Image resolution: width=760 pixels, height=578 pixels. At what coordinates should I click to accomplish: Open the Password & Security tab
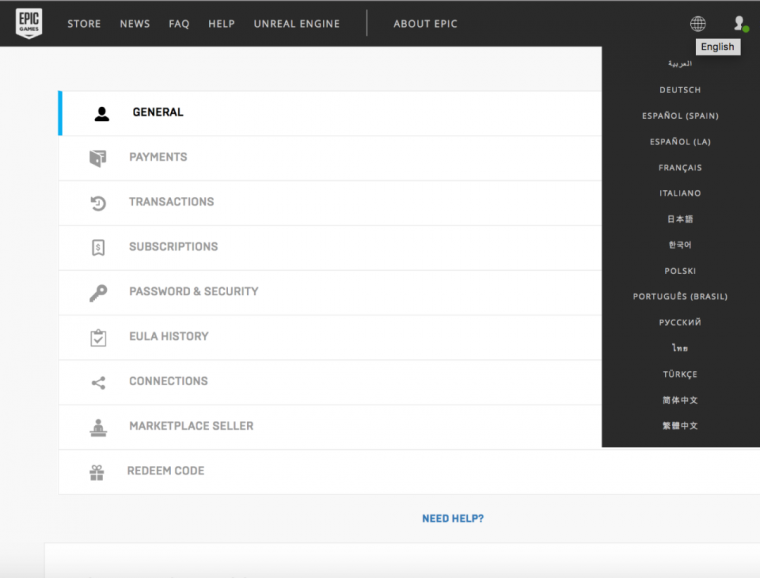click(x=330, y=293)
